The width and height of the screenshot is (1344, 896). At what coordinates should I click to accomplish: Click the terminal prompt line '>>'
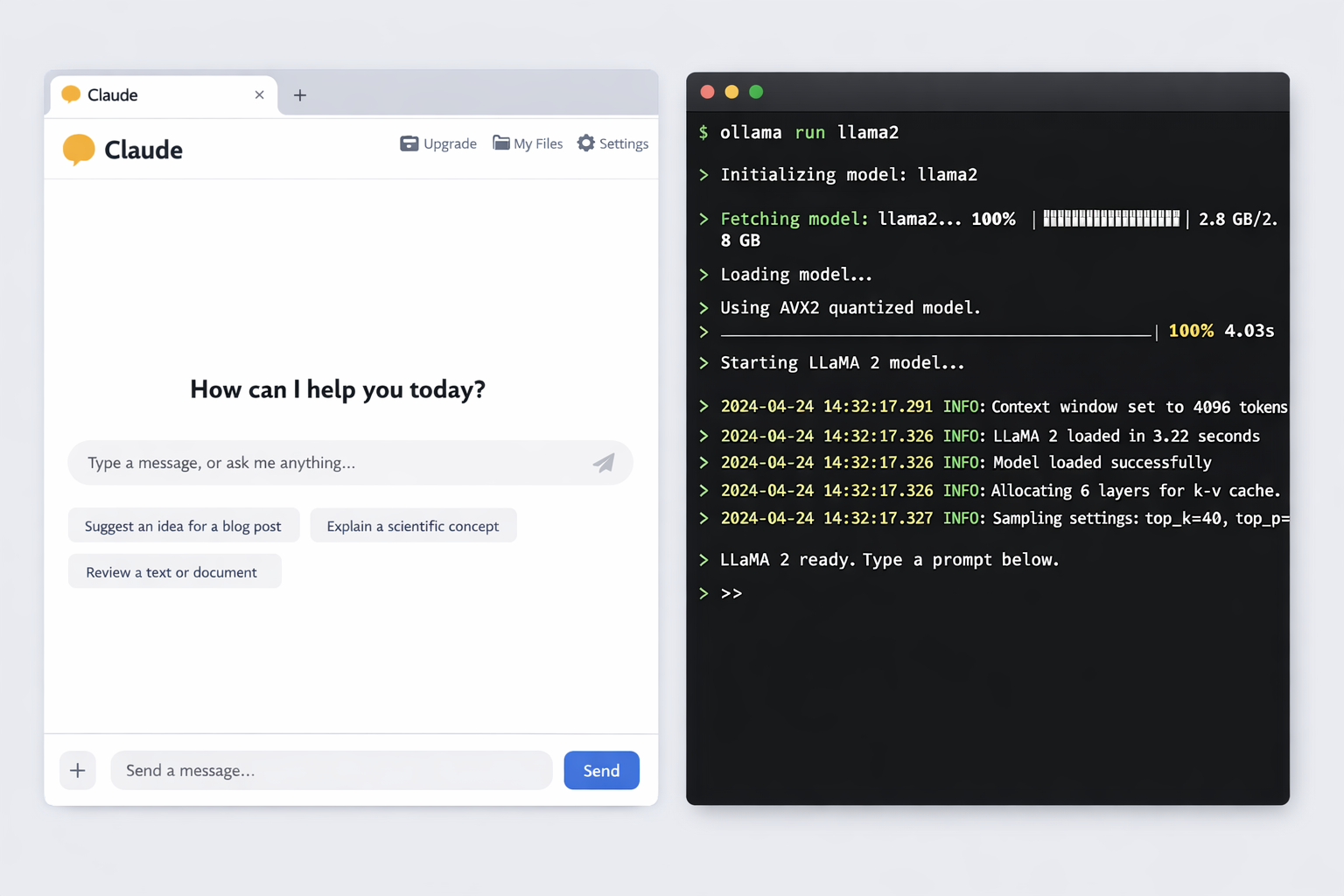[x=731, y=593]
